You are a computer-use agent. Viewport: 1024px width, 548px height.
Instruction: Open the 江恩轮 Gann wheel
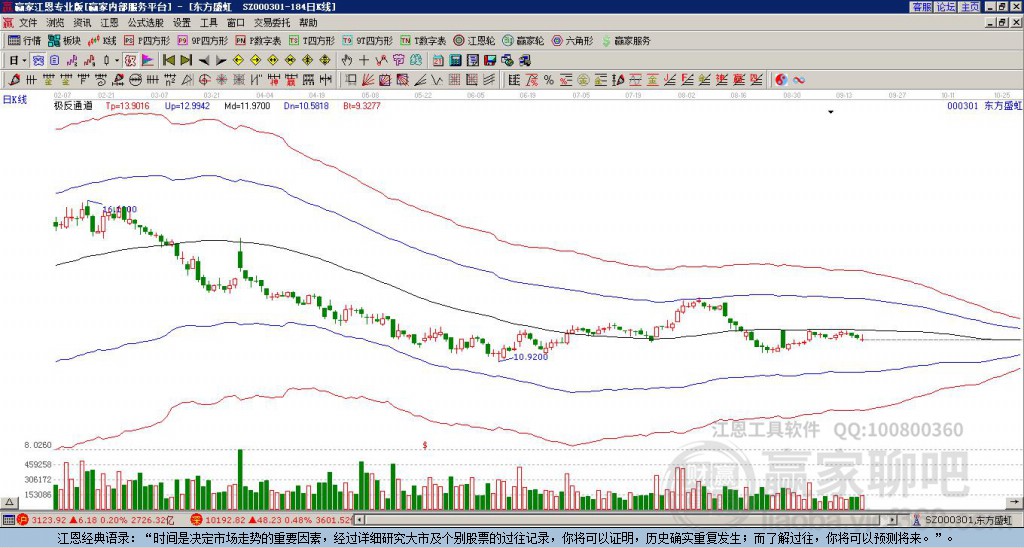tap(473, 40)
